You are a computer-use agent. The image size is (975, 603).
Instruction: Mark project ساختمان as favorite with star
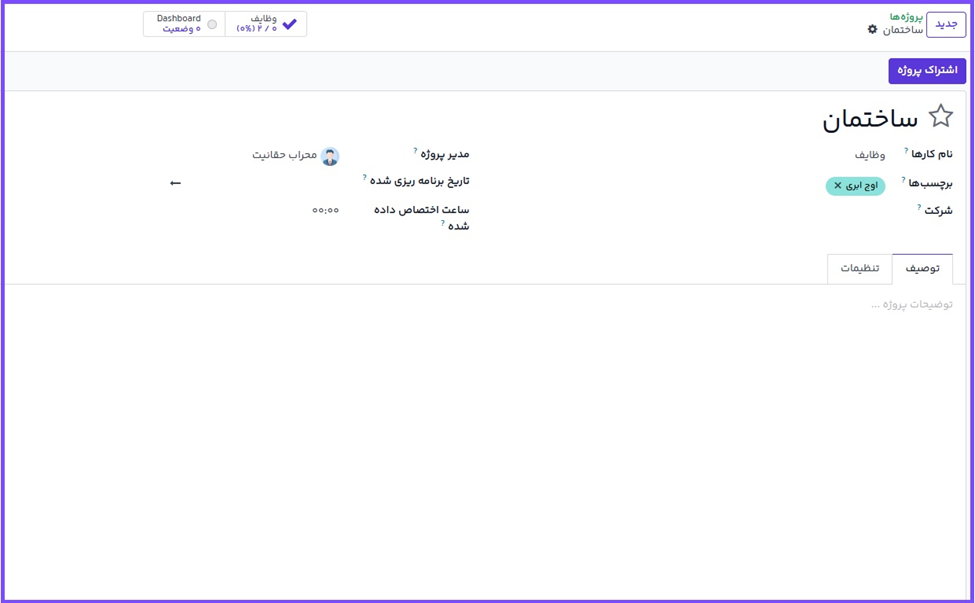point(940,117)
